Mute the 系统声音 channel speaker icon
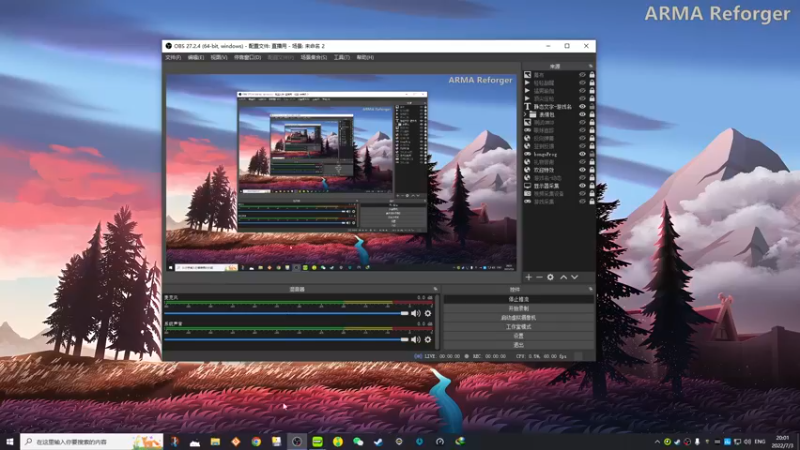This screenshot has width=800, height=450. click(x=416, y=339)
